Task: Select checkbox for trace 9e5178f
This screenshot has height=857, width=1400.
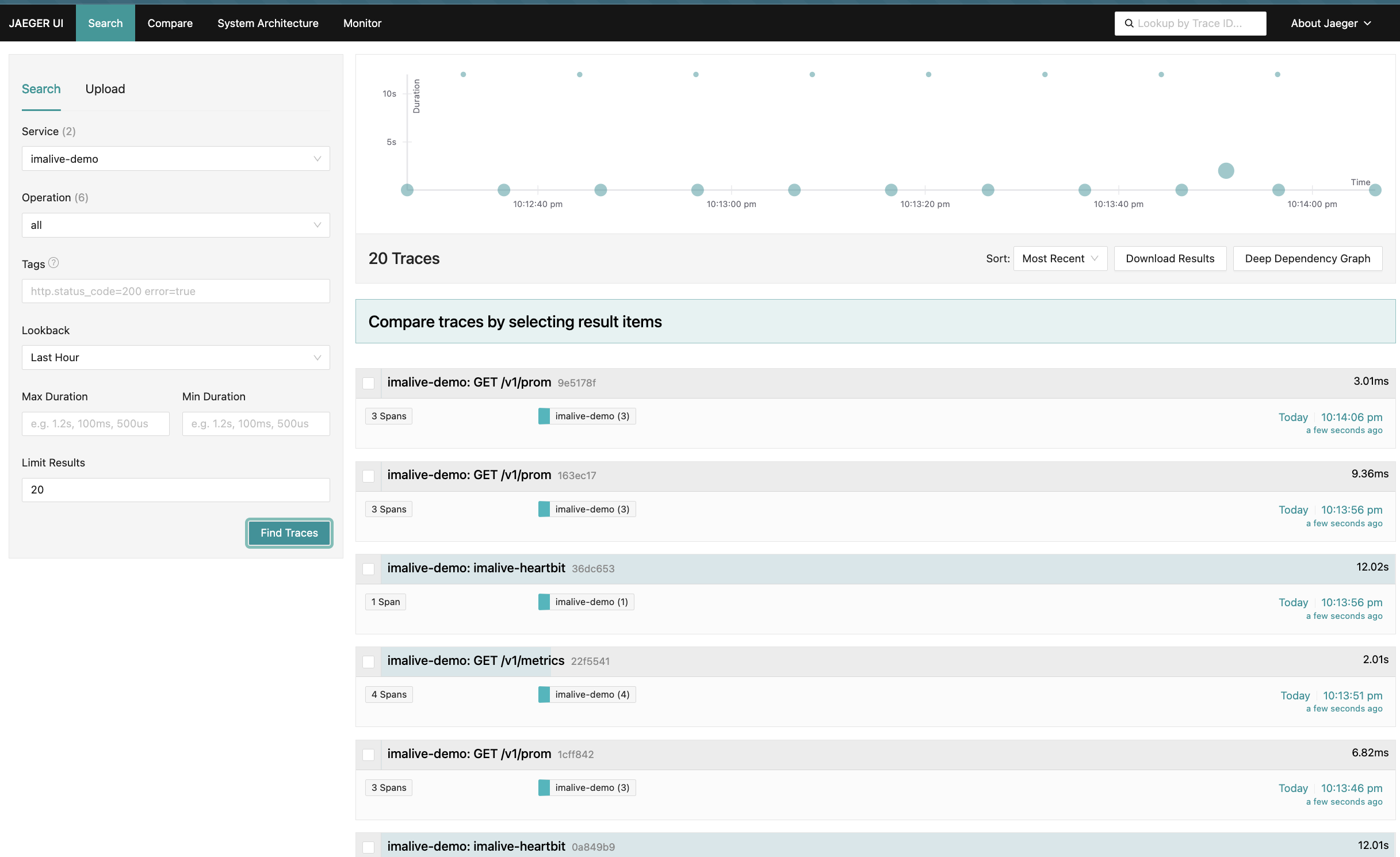Action: tap(369, 383)
